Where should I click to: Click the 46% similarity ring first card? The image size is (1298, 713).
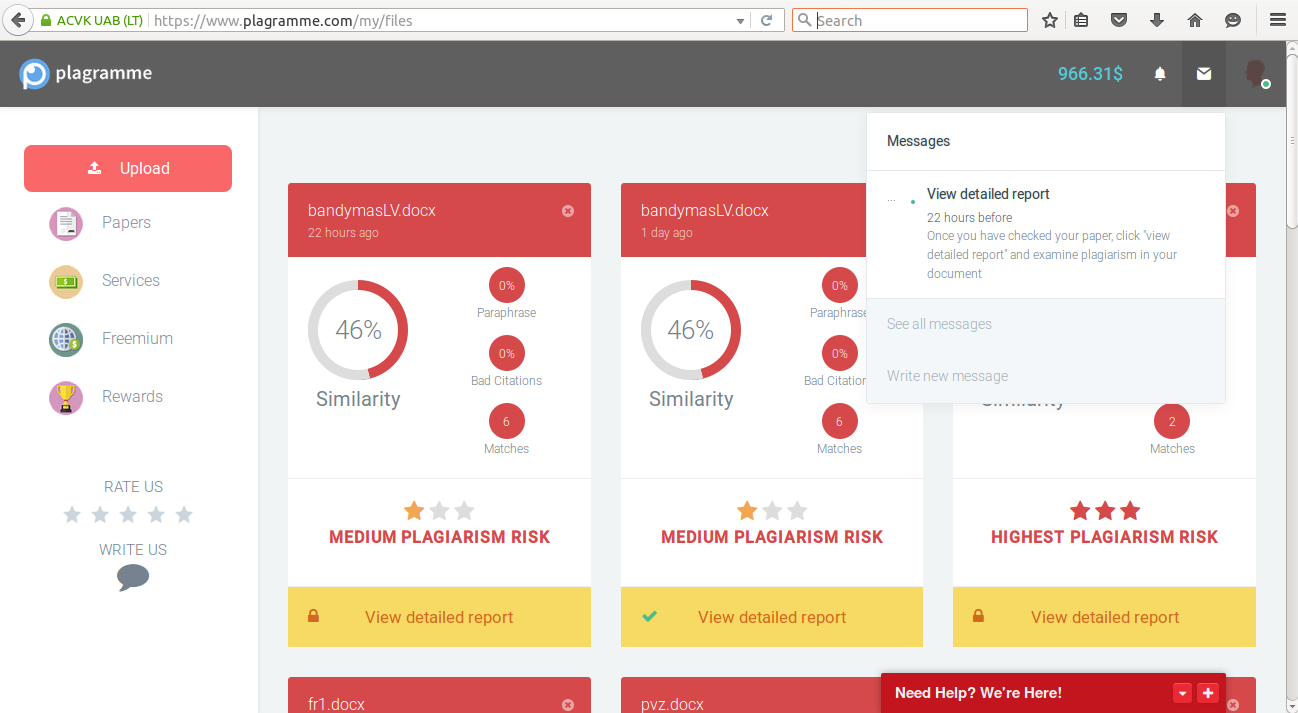tap(358, 330)
